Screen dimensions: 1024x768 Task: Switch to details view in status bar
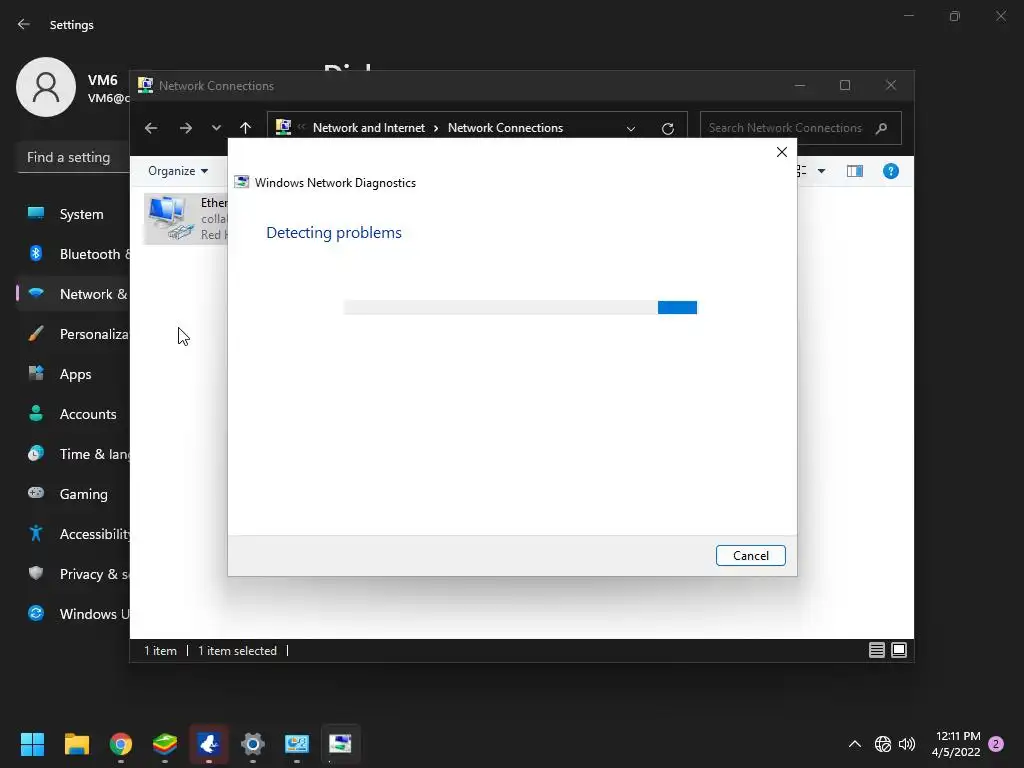(x=876, y=650)
